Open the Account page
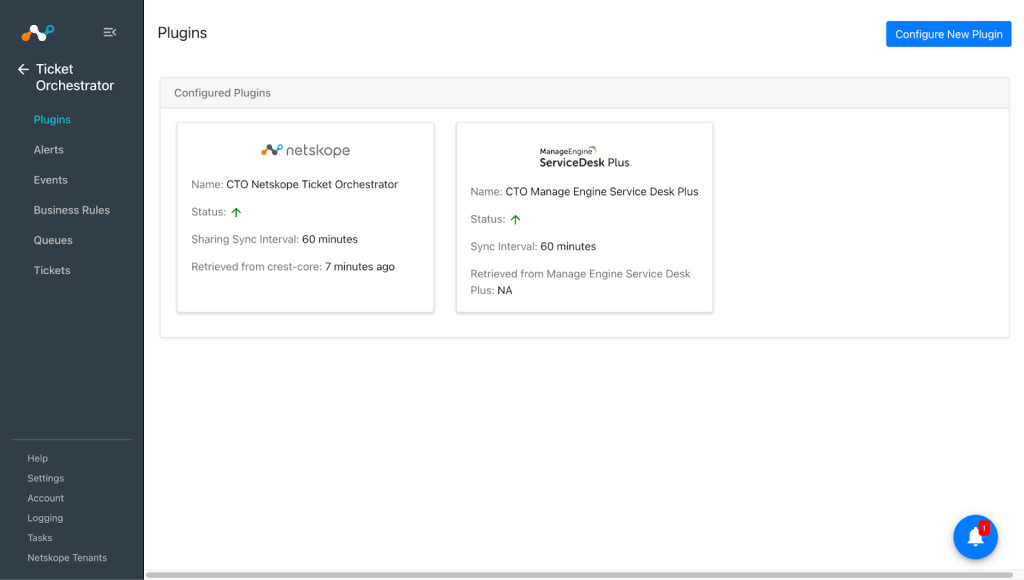Screen dimensions: 1024x580 point(46,498)
